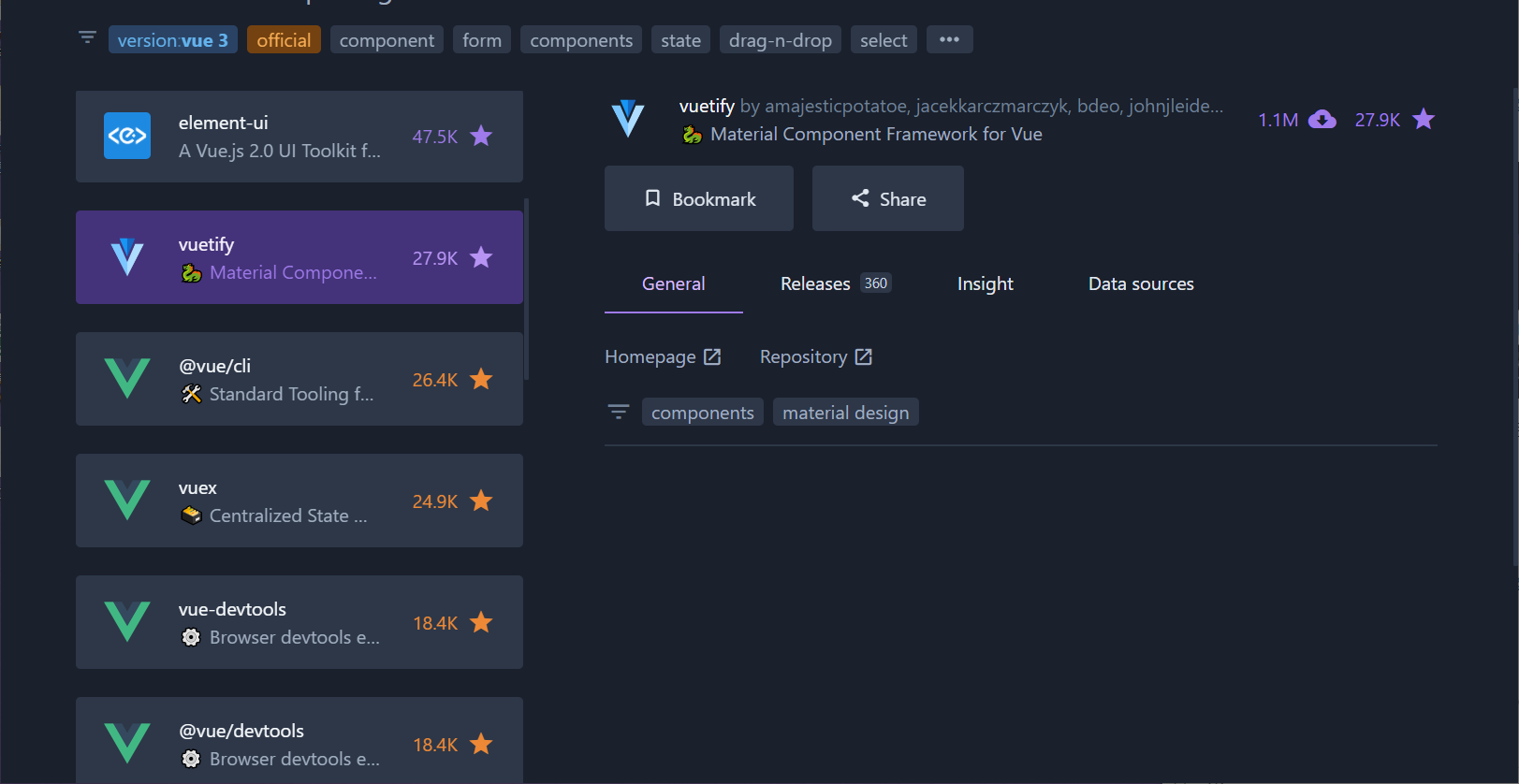Click the 27.9K stars count in details
Screen dimensions: 1519x784
pos(1378,120)
